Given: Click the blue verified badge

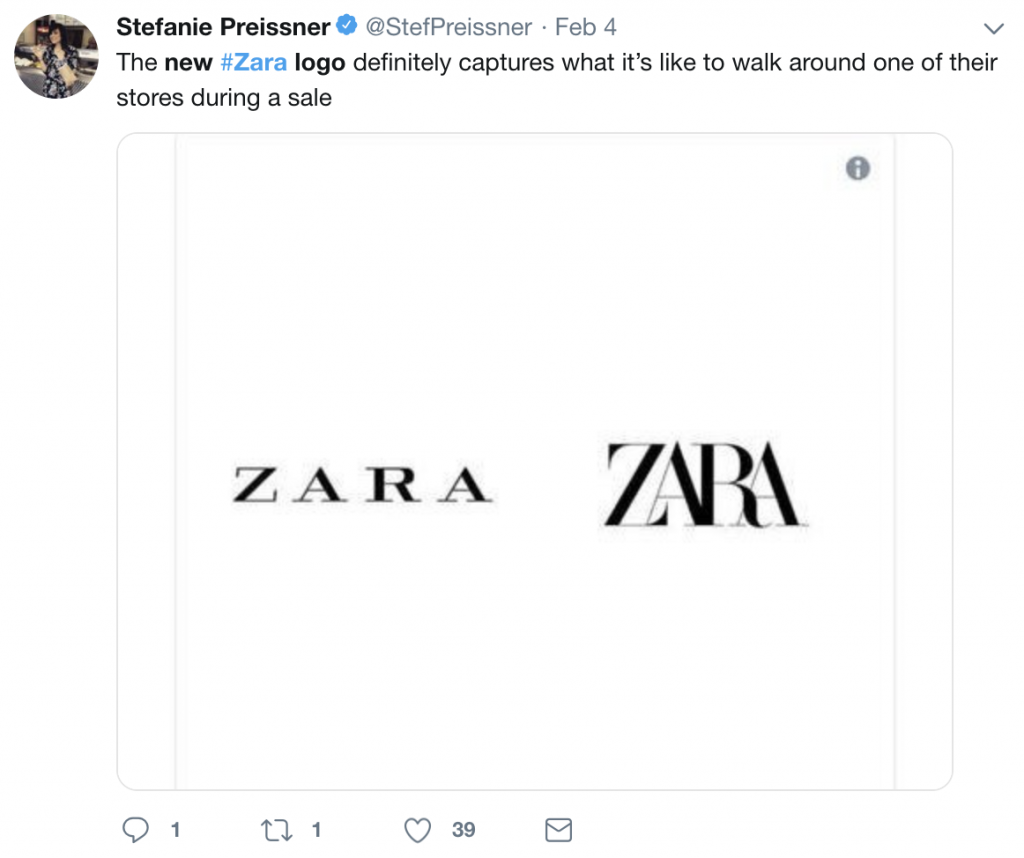Looking at the screenshot, I should tap(347, 26).
